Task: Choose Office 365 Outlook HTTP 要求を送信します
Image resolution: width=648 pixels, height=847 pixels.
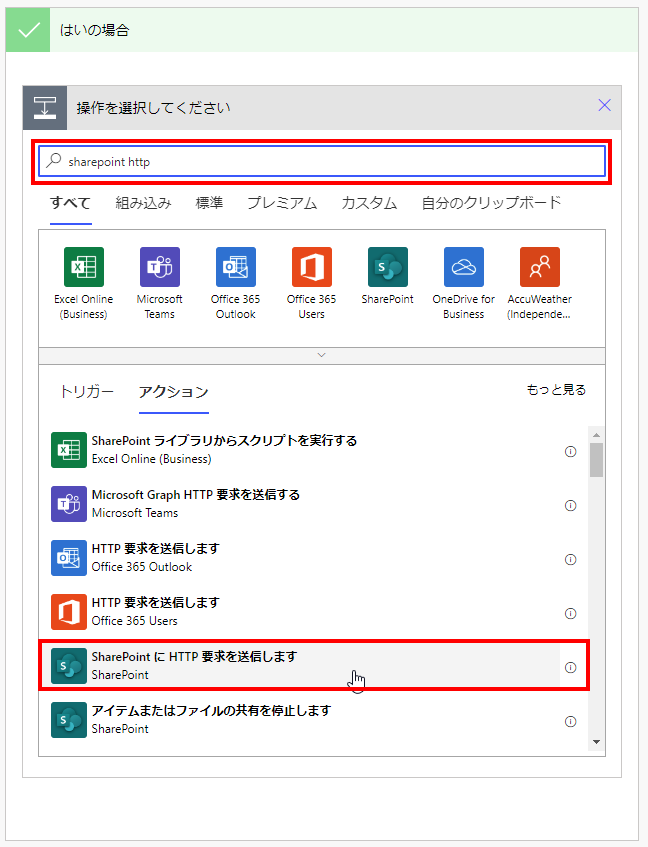Action: (305, 557)
